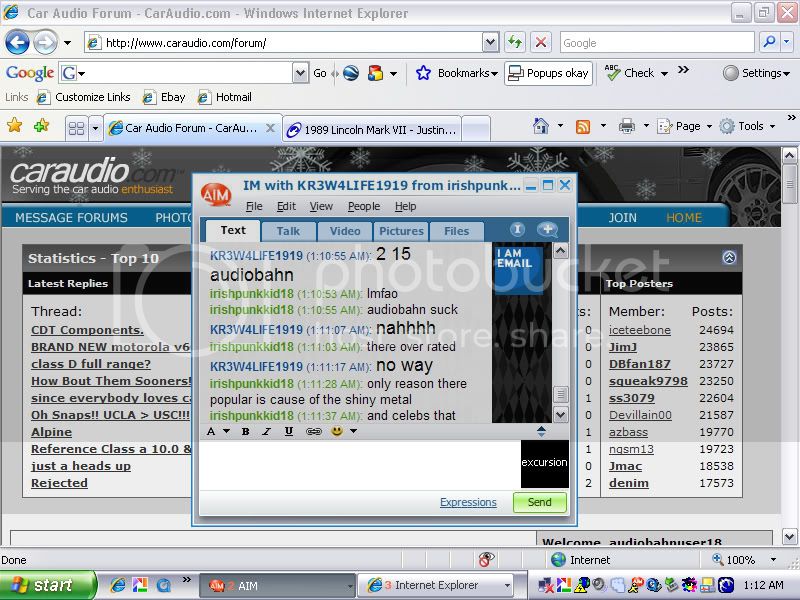Click the page vertical scrollbar thumb
The height and width of the screenshot is (600, 800).
tap(789, 184)
